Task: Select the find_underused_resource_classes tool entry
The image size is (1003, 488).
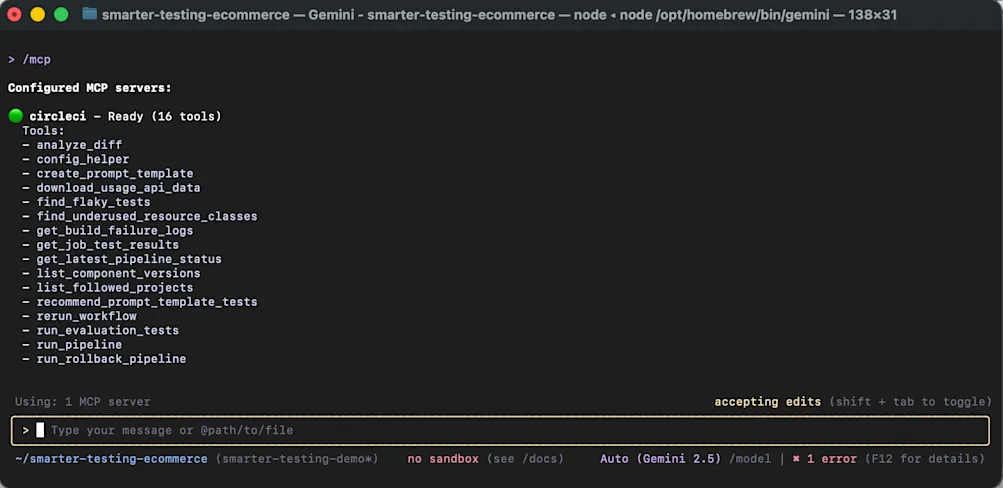Action: coord(147,216)
